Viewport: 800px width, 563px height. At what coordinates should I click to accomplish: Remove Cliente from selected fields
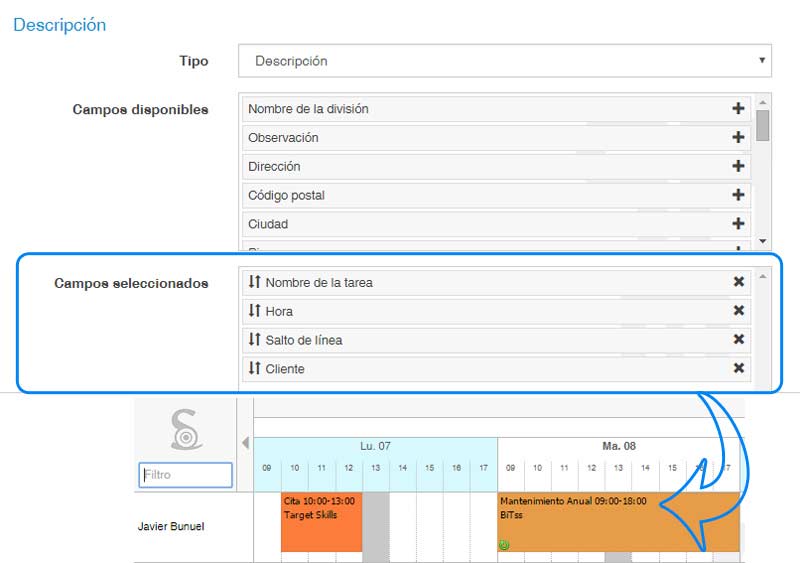click(738, 368)
